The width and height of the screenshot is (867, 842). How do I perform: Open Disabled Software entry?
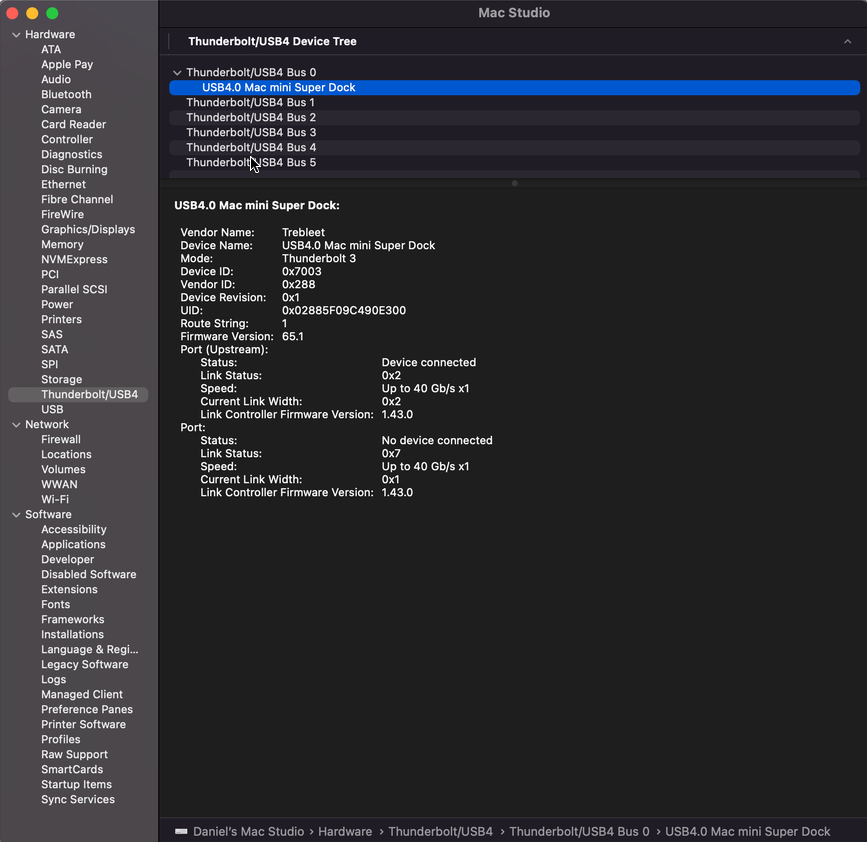tap(88, 574)
